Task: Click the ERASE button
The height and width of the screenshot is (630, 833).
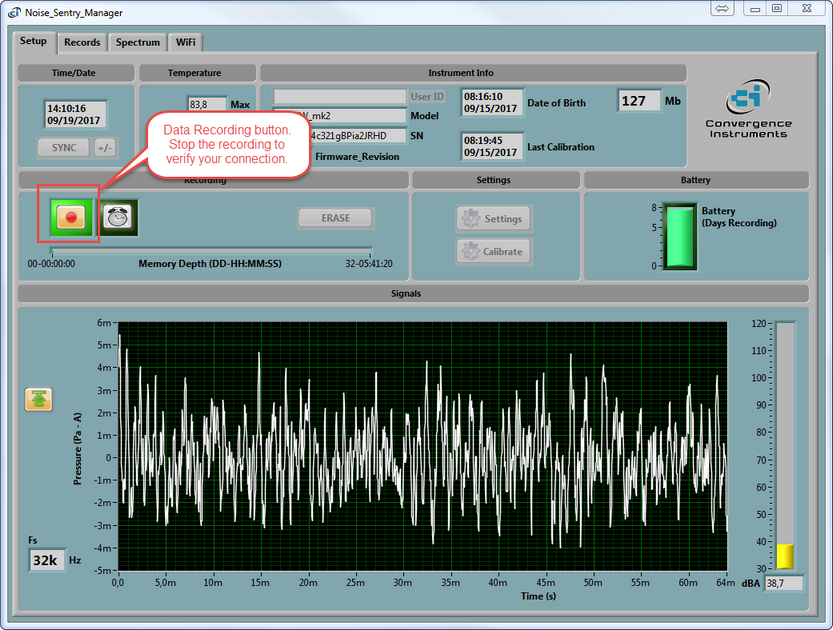Action: click(x=335, y=218)
